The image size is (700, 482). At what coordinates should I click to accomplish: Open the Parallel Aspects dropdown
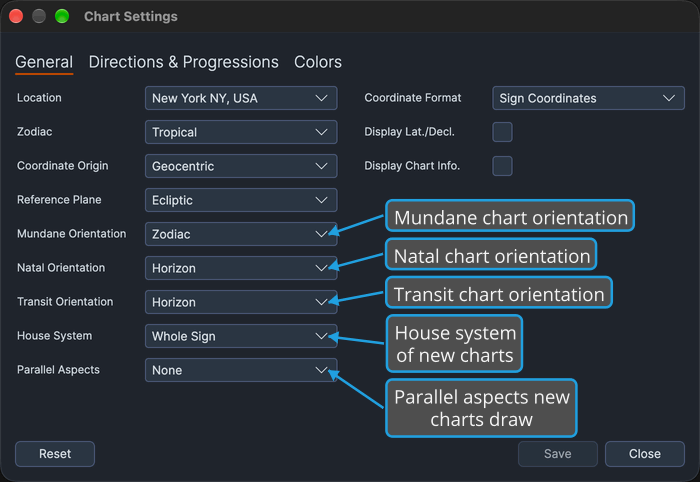241,370
